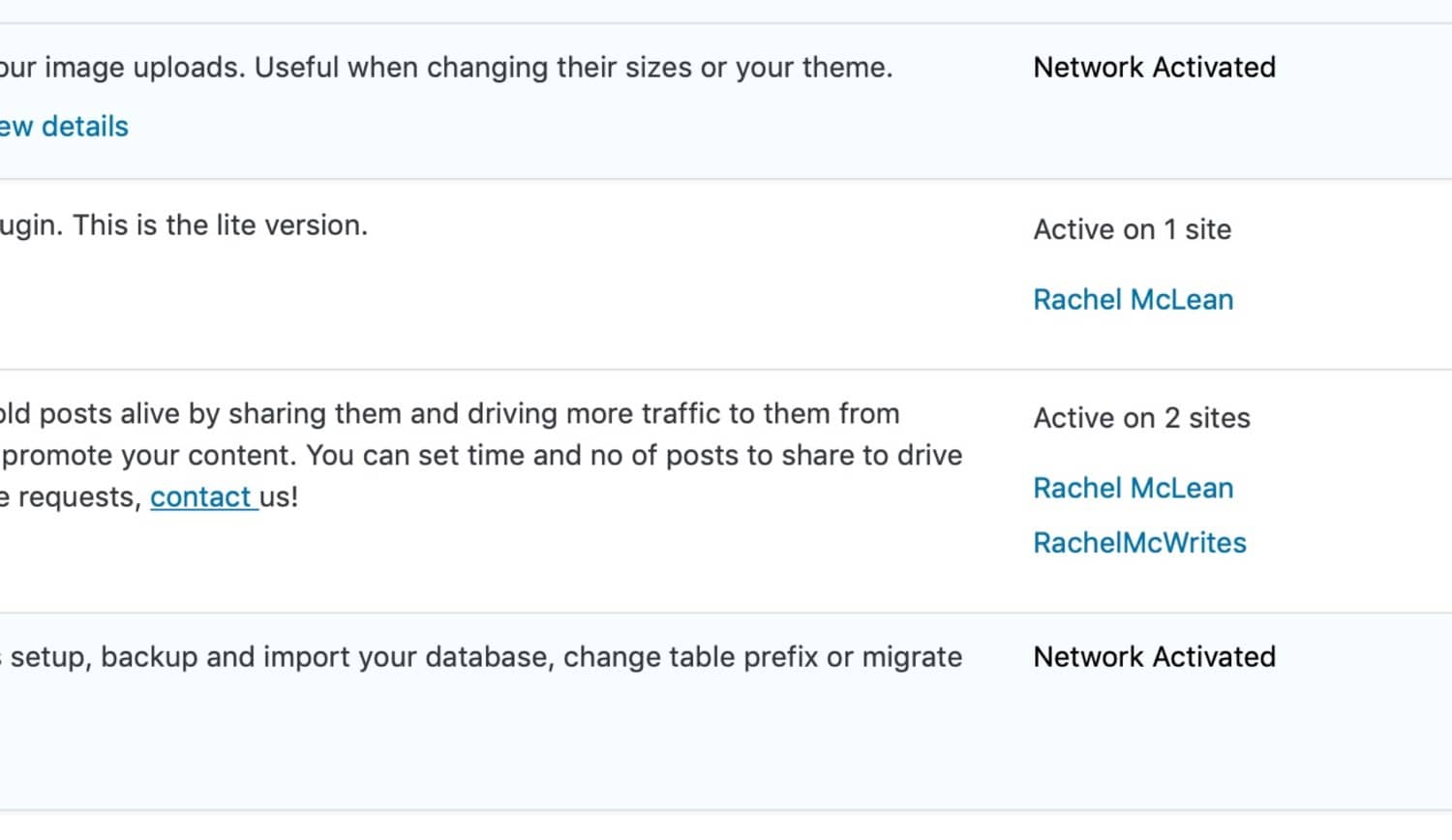Select the Network Activated label for database plugin
The width and height of the screenshot is (1452, 840).
click(x=1154, y=656)
